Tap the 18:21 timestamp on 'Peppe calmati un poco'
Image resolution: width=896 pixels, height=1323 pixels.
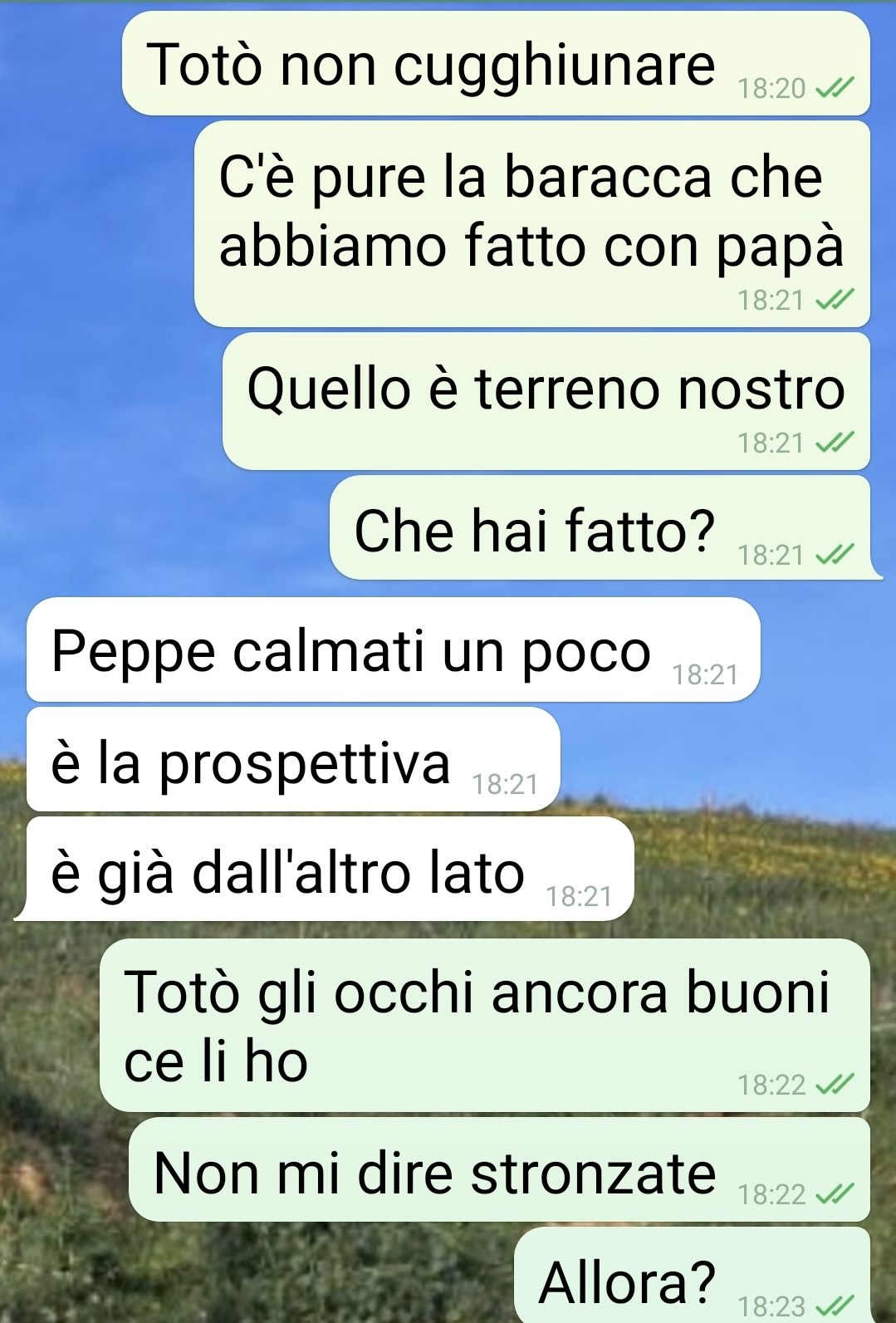point(705,675)
